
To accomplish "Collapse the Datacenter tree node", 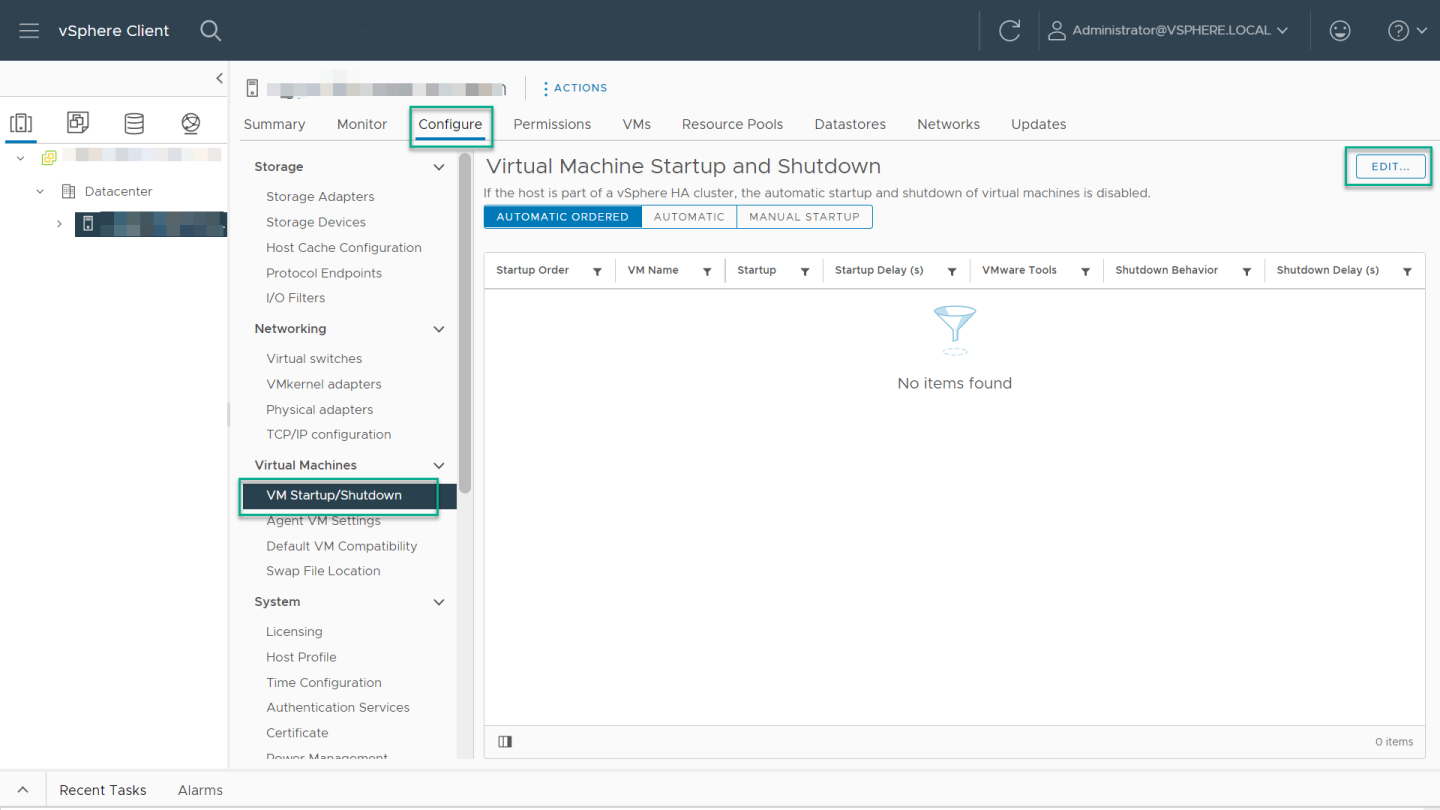I will (x=40, y=191).
